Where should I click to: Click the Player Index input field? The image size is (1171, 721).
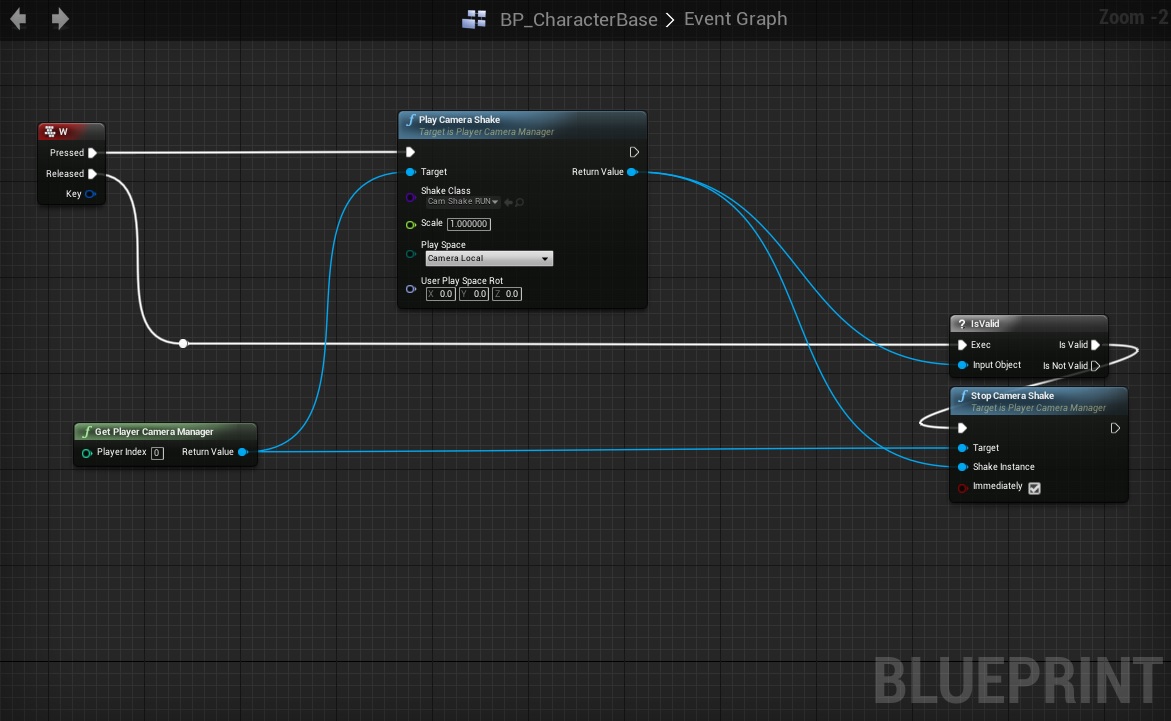(157, 453)
